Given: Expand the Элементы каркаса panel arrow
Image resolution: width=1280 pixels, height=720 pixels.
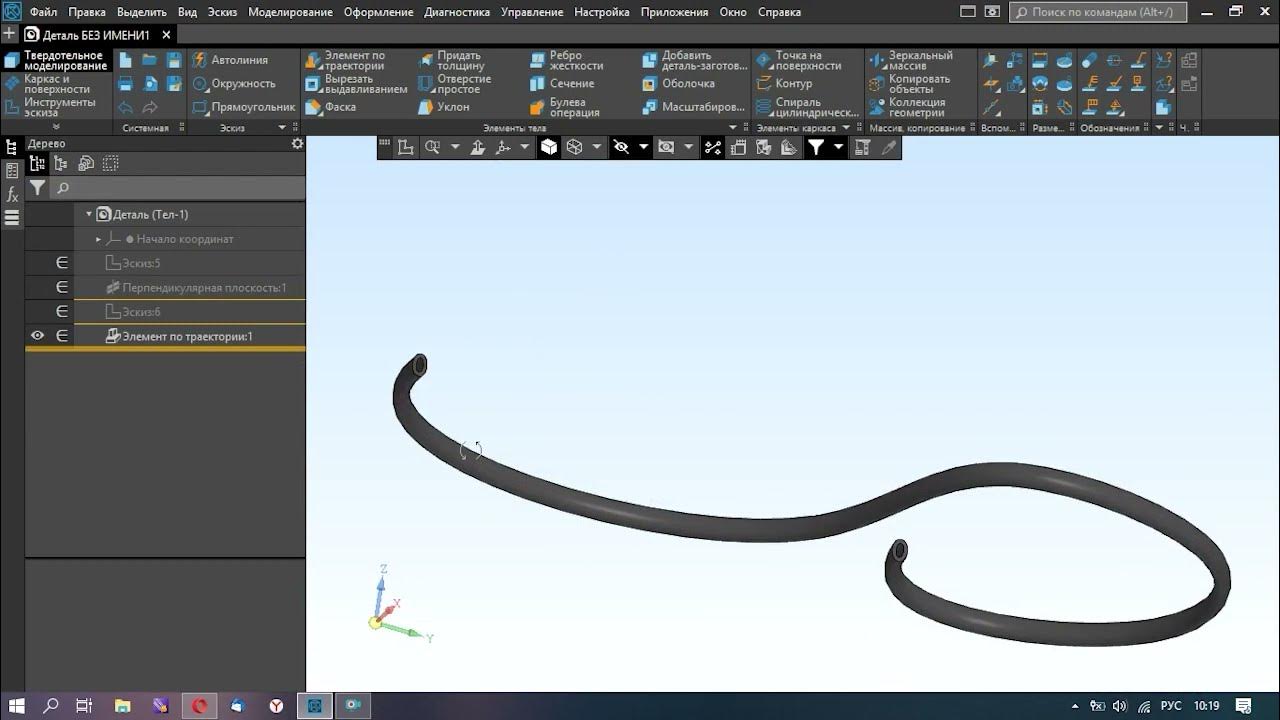Looking at the screenshot, I should [846, 128].
